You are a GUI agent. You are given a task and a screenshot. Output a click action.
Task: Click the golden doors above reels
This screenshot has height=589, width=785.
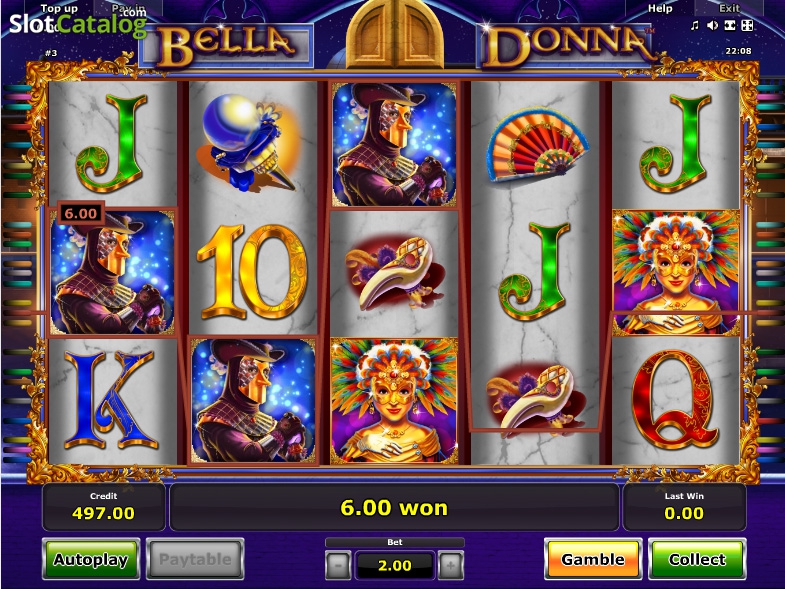pyautogui.click(x=395, y=34)
